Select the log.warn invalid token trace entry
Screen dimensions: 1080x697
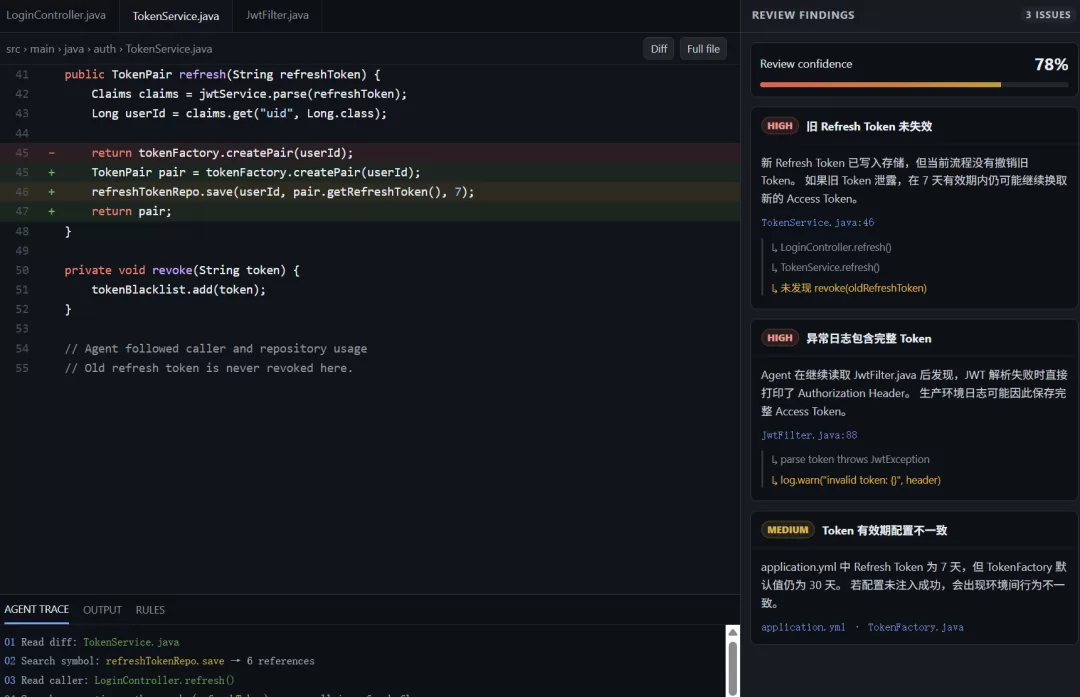(855, 480)
